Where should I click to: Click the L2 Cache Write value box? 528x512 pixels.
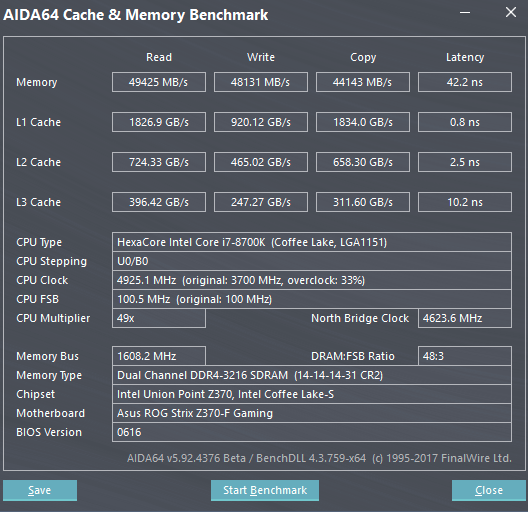(261, 162)
